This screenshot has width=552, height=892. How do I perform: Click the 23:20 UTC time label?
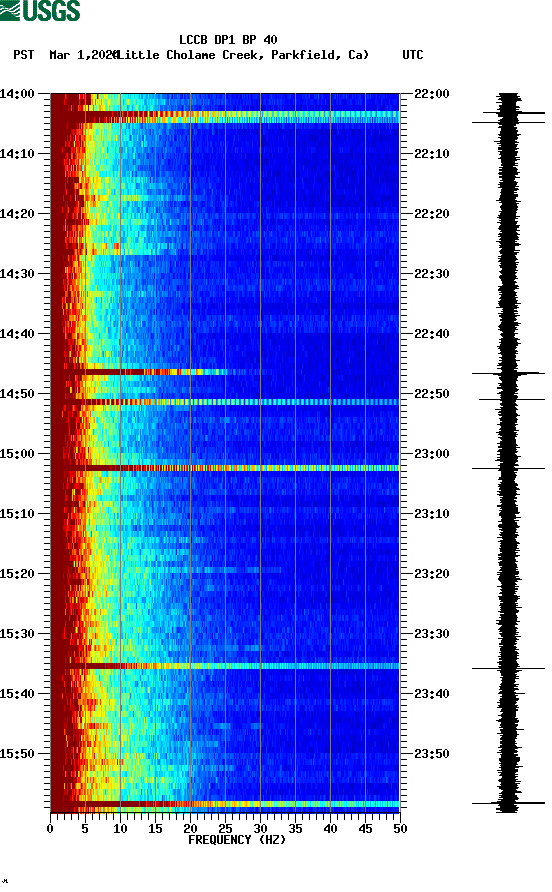click(432, 574)
